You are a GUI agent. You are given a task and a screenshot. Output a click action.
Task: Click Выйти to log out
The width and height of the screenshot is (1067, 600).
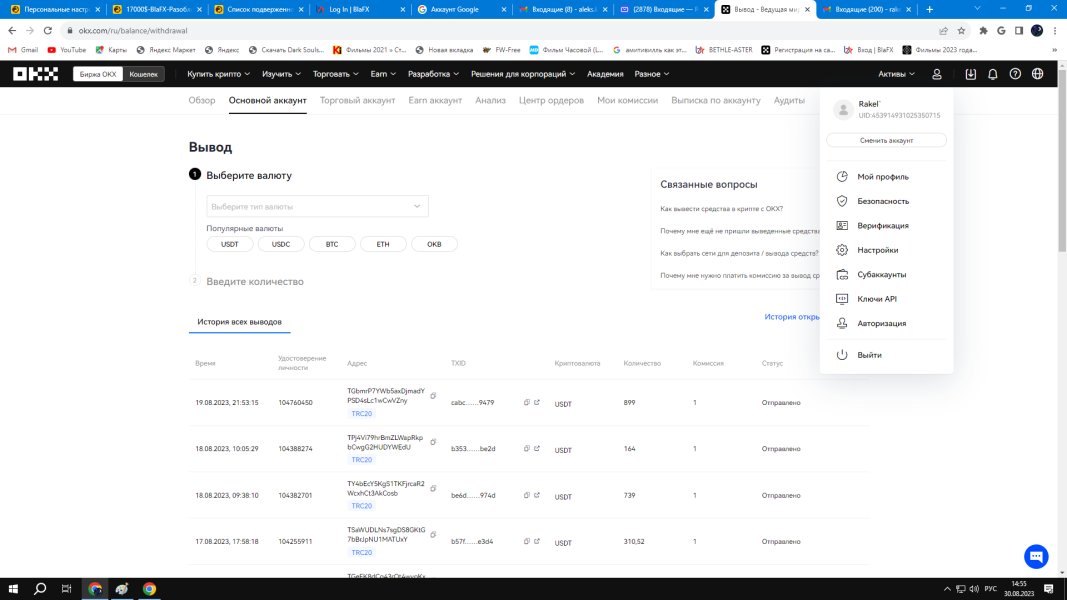(x=869, y=355)
